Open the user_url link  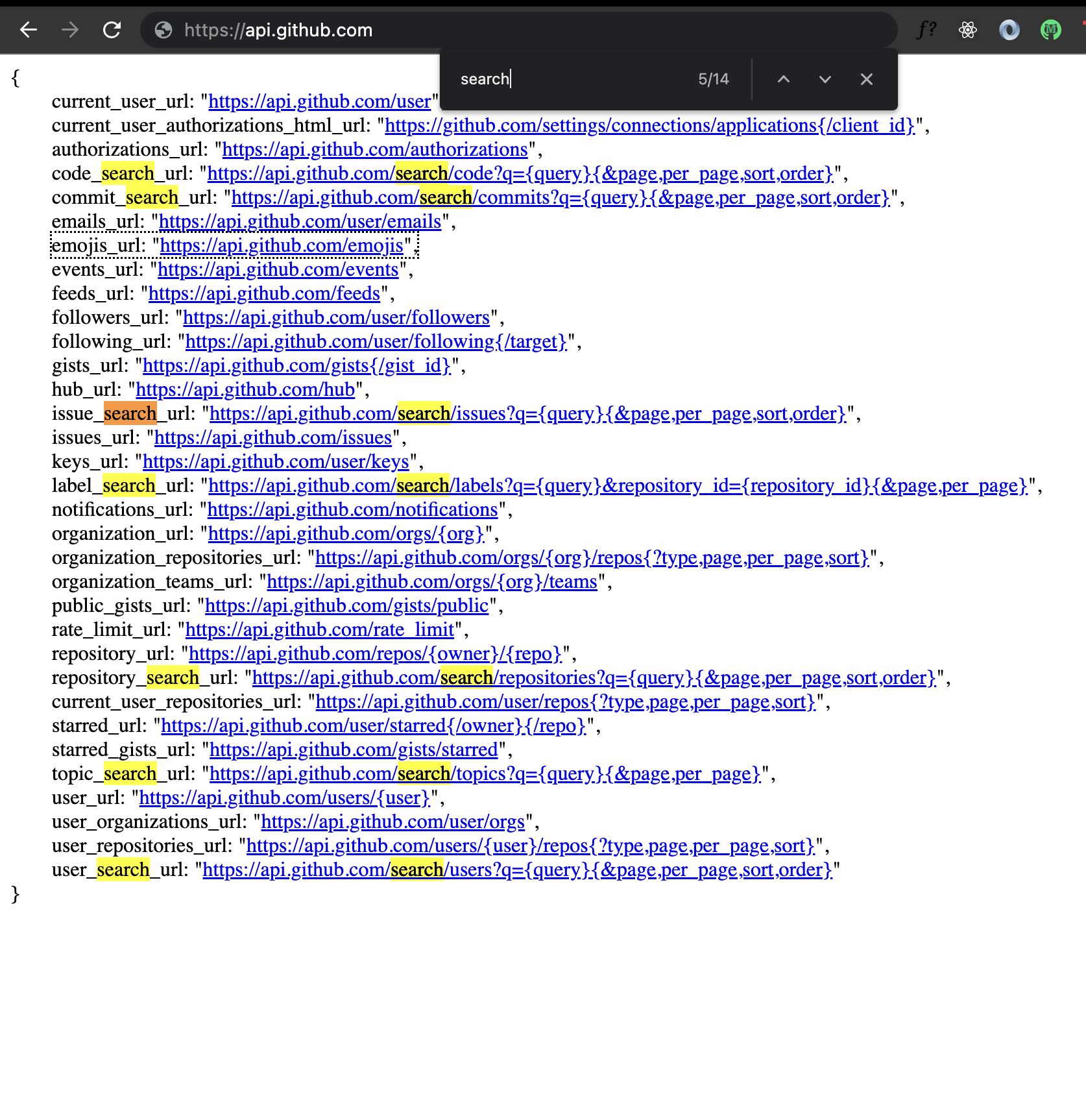coord(285,798)
